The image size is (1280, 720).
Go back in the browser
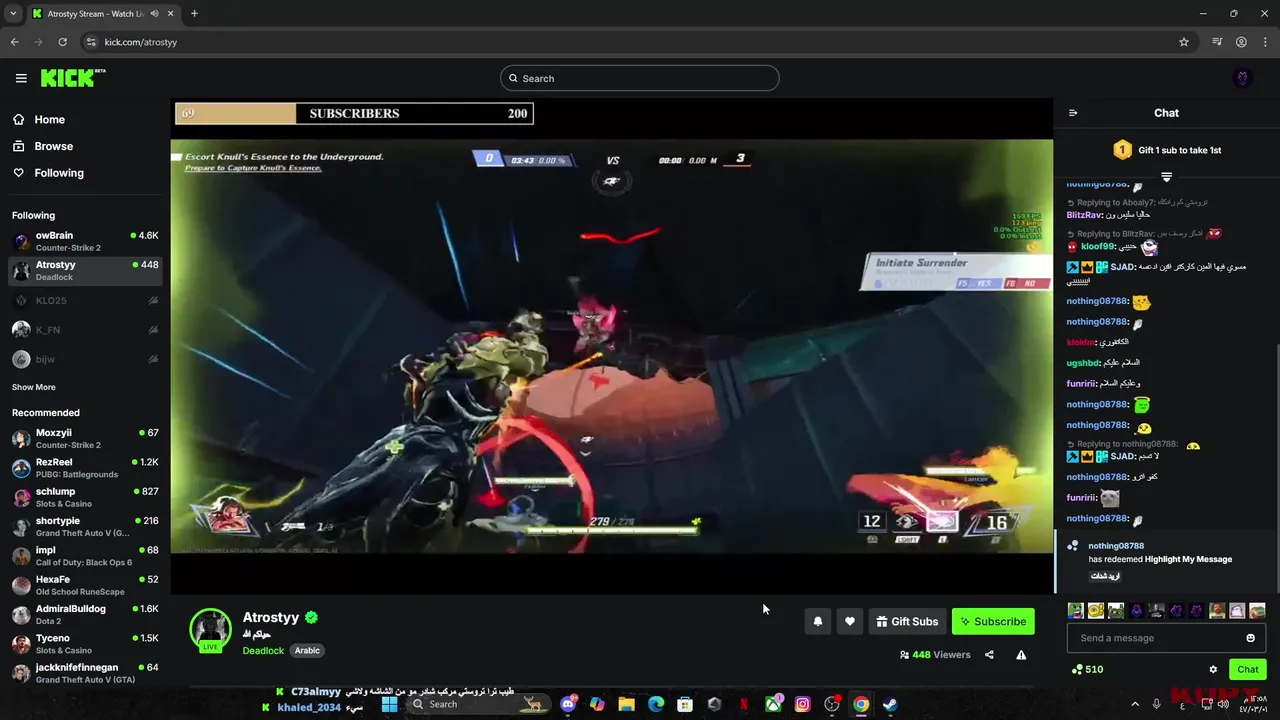pos(14,42)
